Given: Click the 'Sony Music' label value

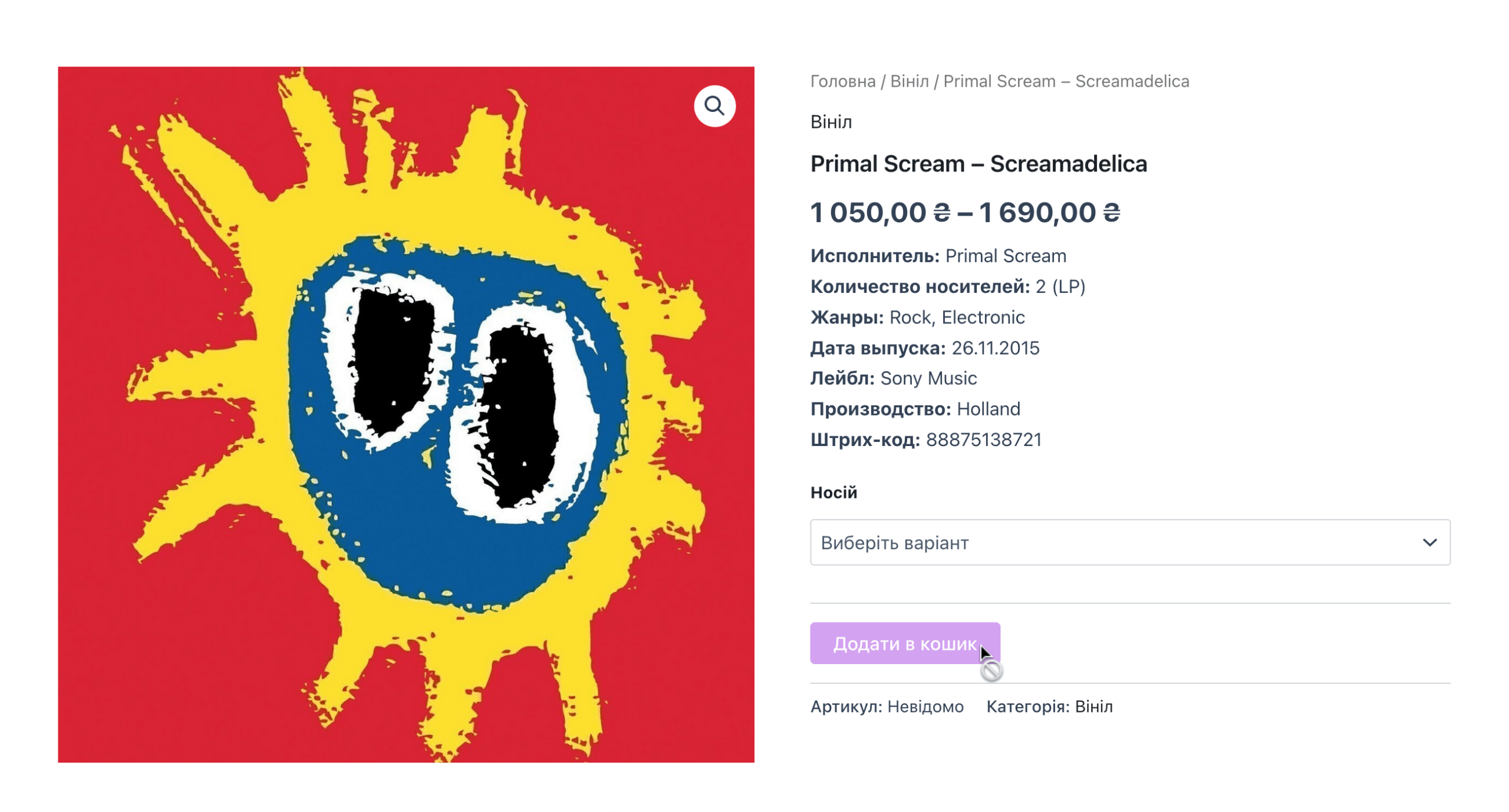Looking at the screenshot, I should coord(928,378).
